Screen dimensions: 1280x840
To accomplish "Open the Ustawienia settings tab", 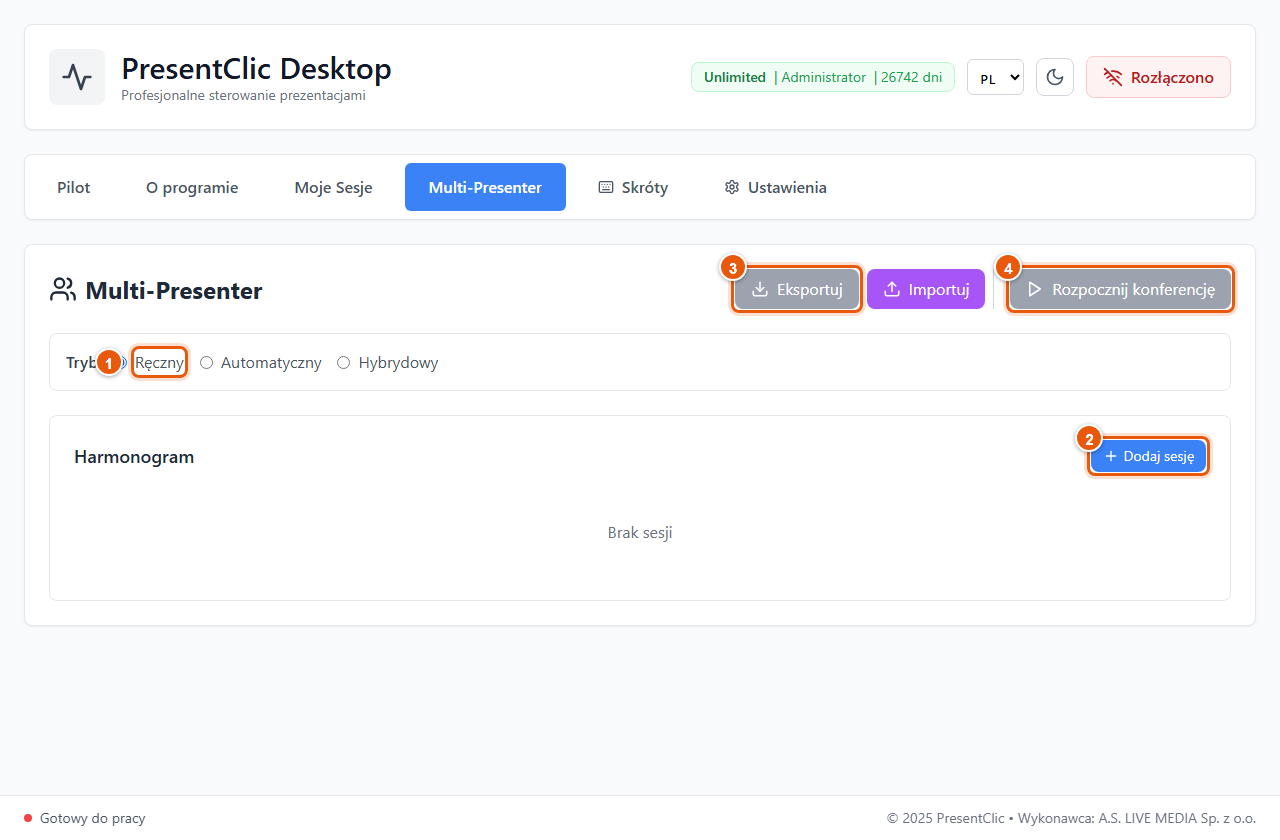I will pos(776,187).
